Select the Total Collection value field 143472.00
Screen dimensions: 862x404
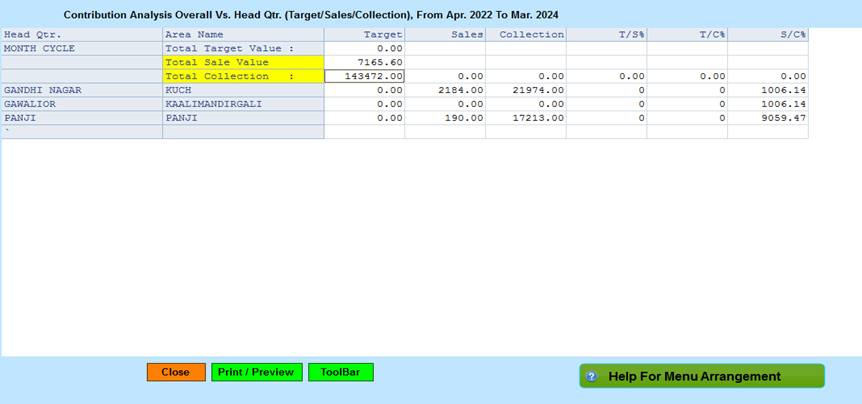point(365,76)
